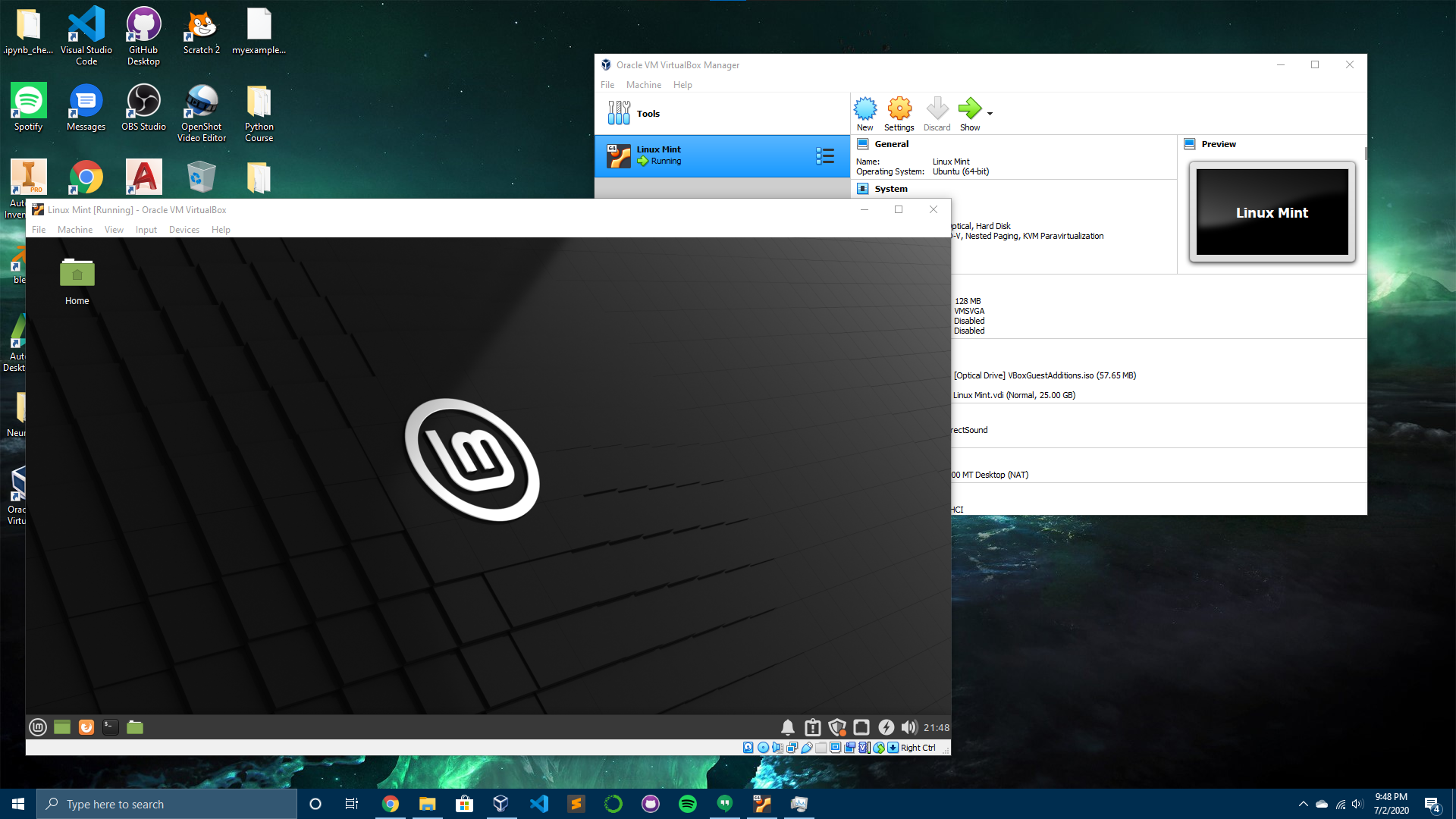The height and width of the screenshot is (819, 1456).
Task: Click the network icon in Mint tray
Action: pos(861,727)
